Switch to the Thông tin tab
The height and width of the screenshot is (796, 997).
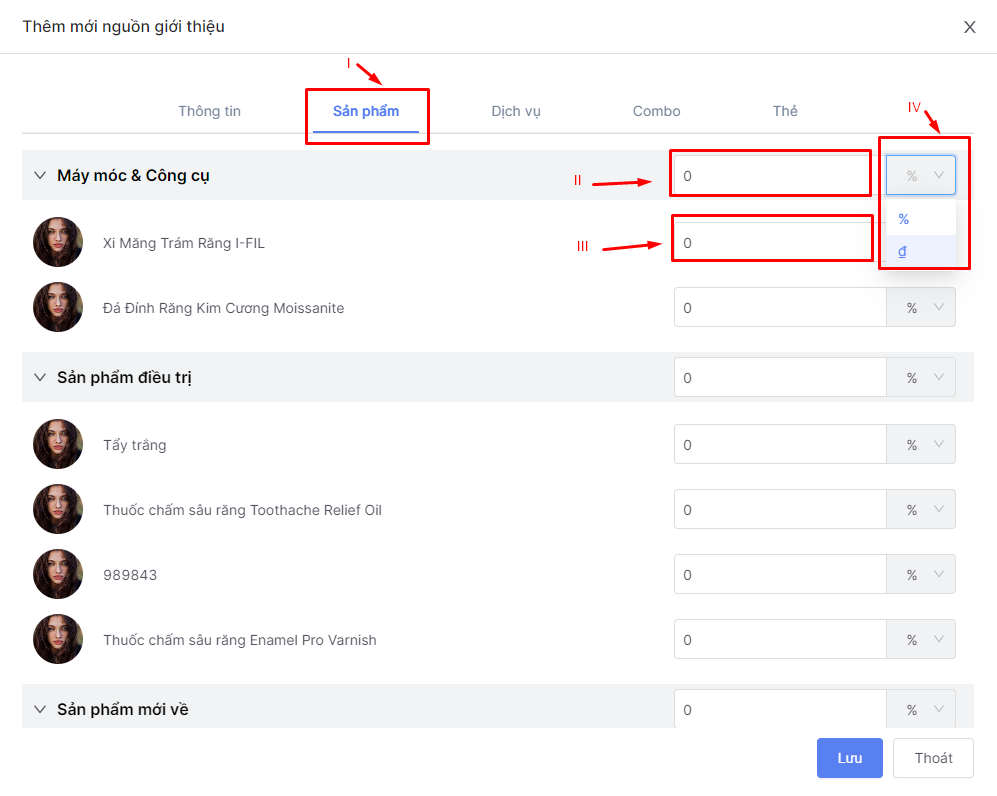[x=209, y=111]
